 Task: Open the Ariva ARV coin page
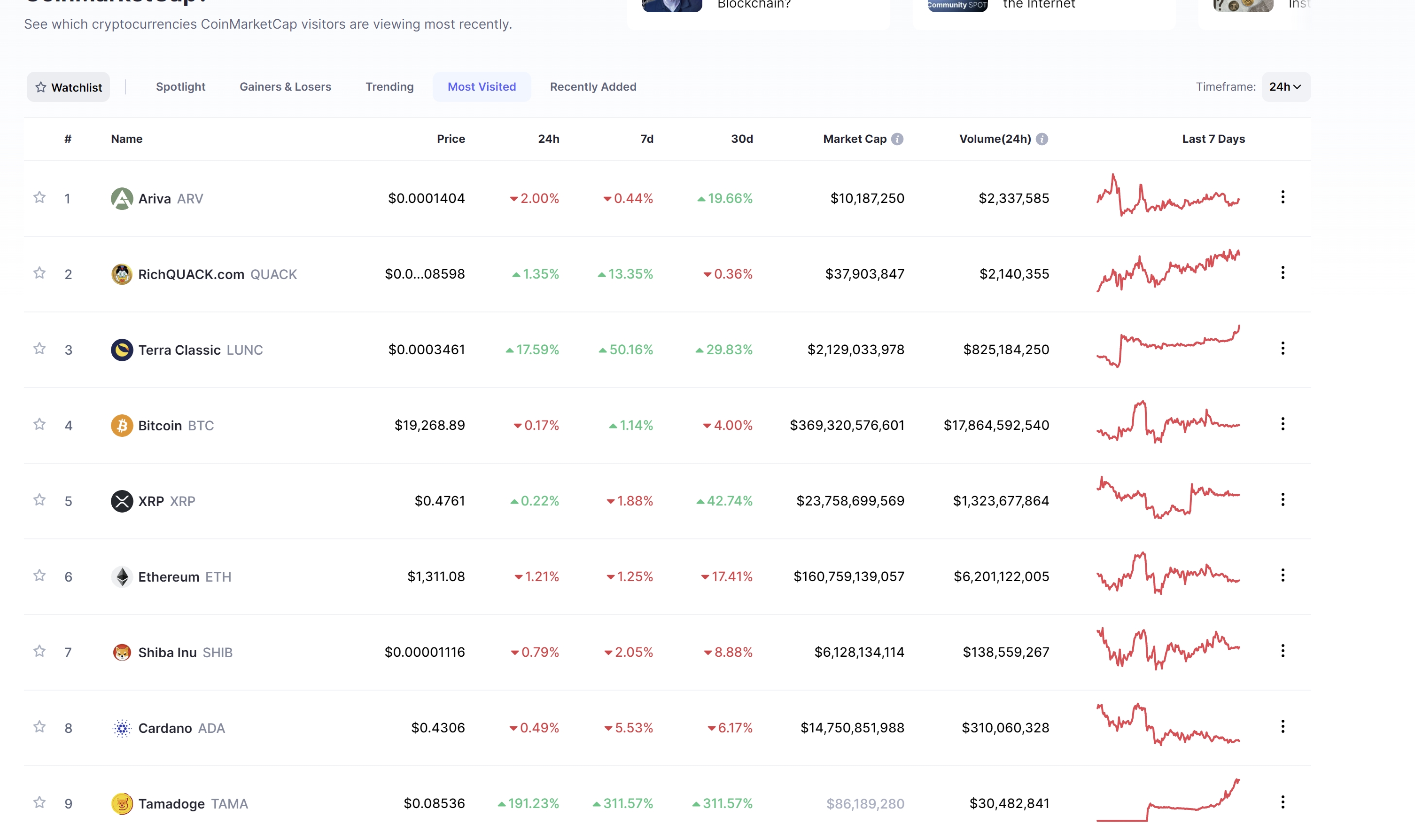pos(171,199)
